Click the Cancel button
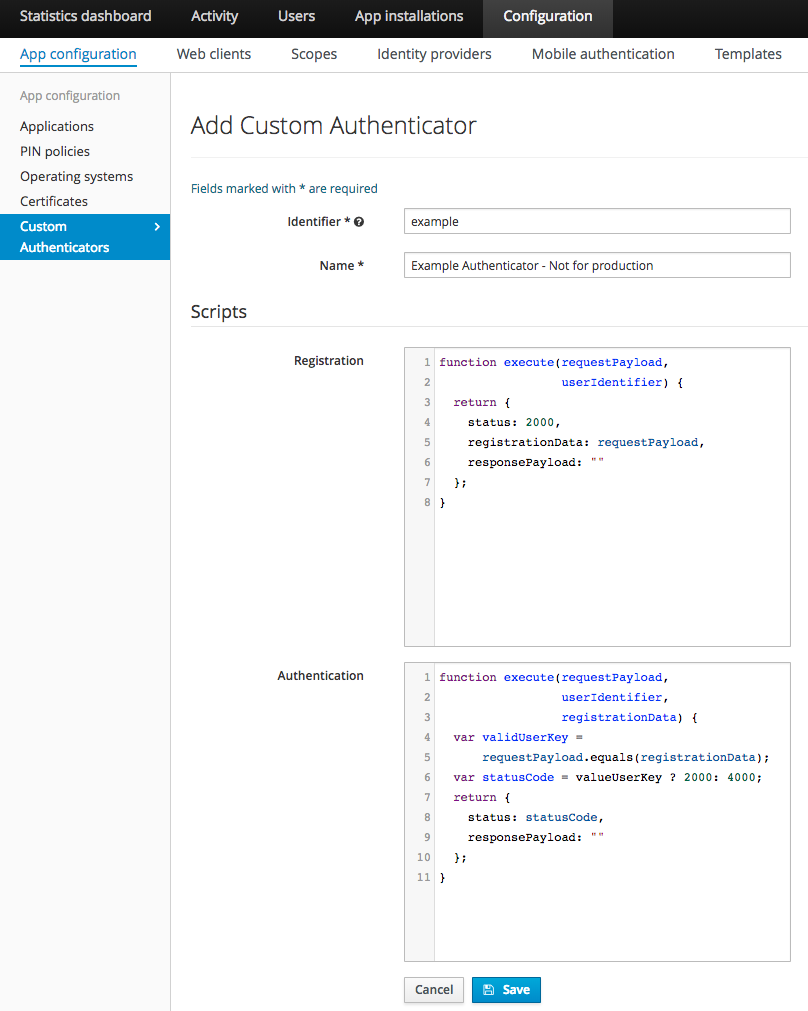808x1011 pixels. click(x=434, y=990)
